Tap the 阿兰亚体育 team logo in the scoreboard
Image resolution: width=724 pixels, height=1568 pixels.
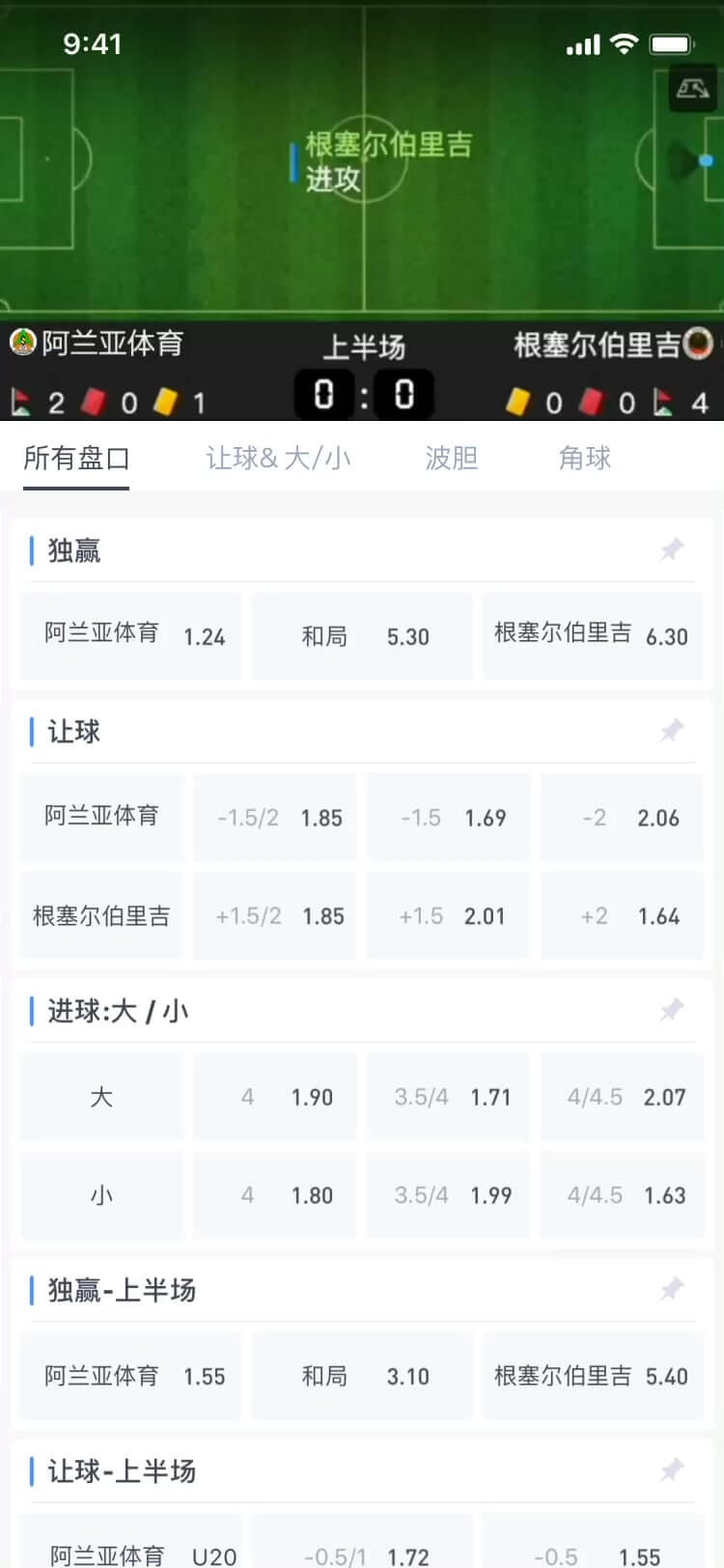click(x=23, y=343)
